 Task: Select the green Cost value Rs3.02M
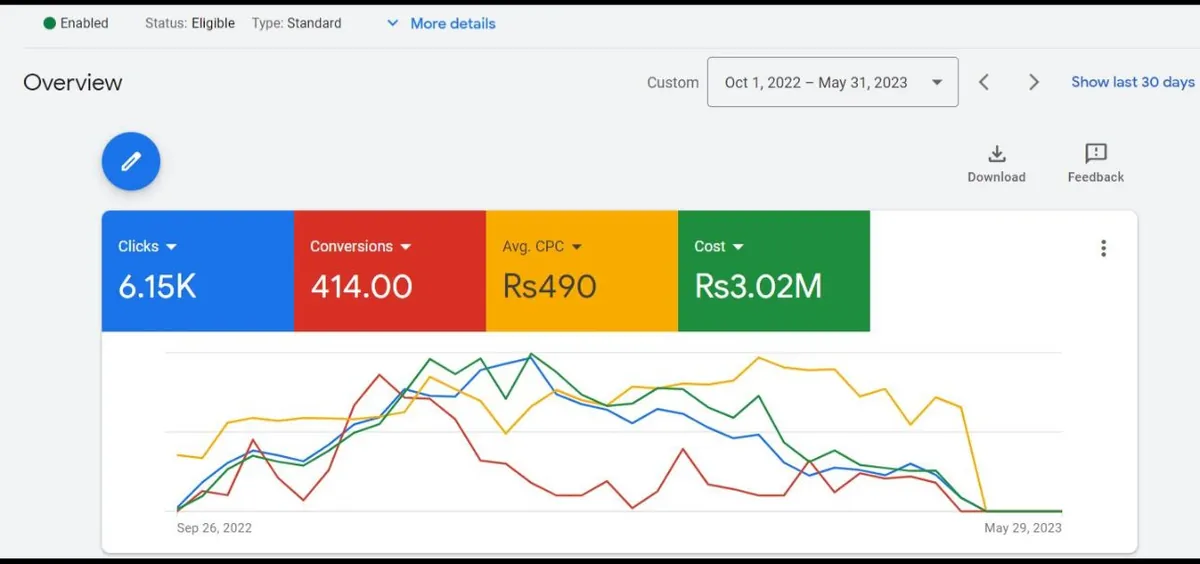(x=758, y=287)
